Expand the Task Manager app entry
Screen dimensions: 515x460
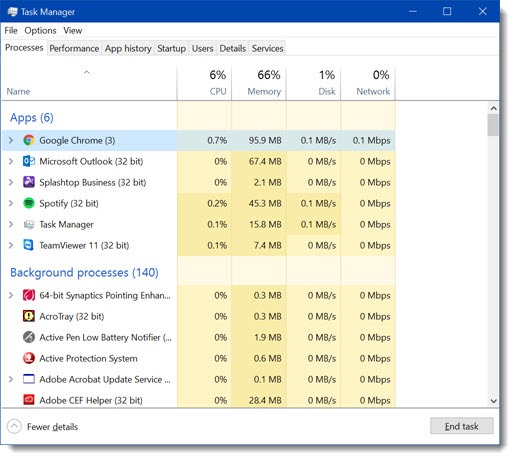(11, 224)
